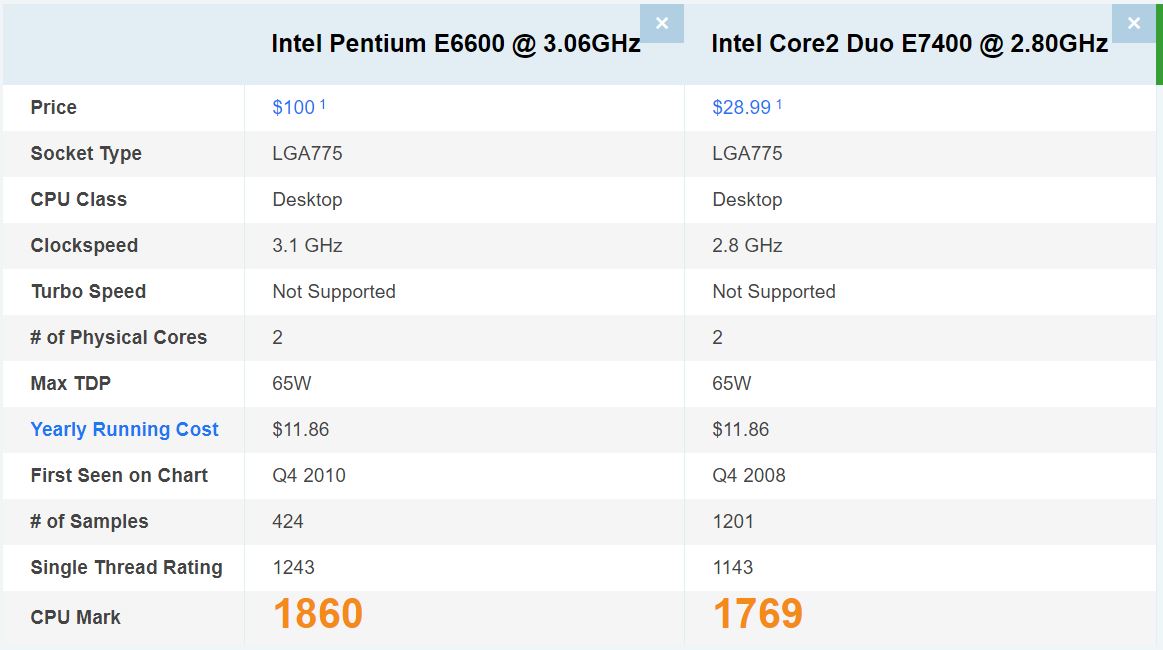Select the Socket Type row label
The width and height of the screenshot is (1163, 650).
86,154
